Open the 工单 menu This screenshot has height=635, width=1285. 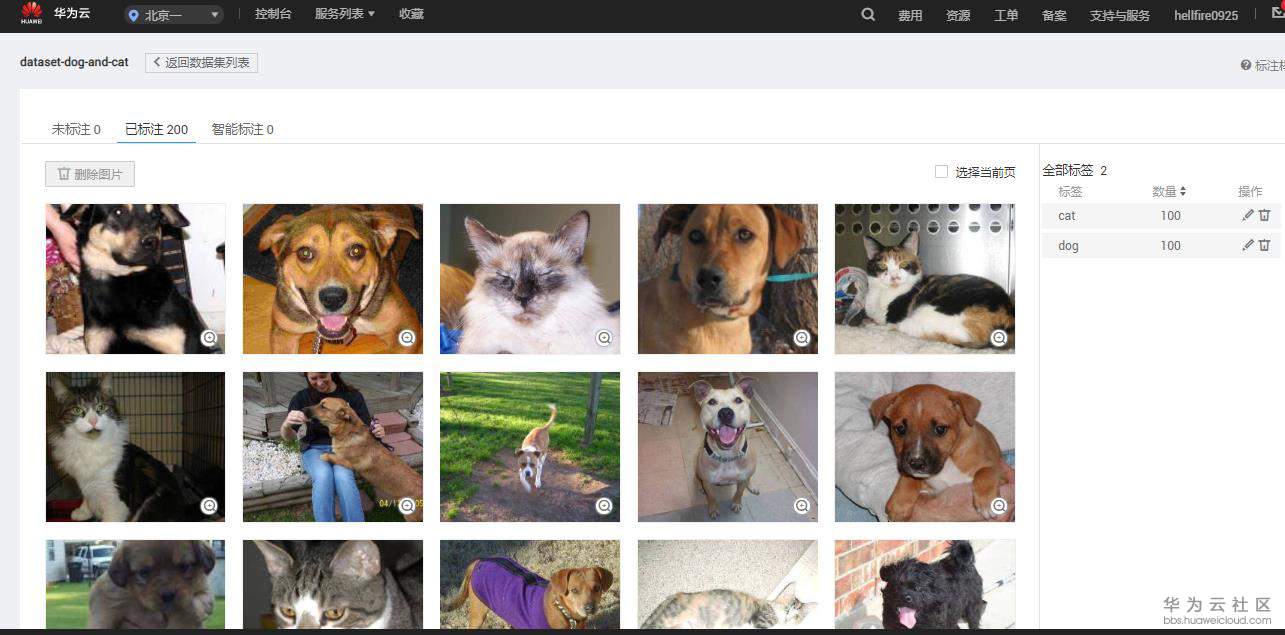[1006, 15]
